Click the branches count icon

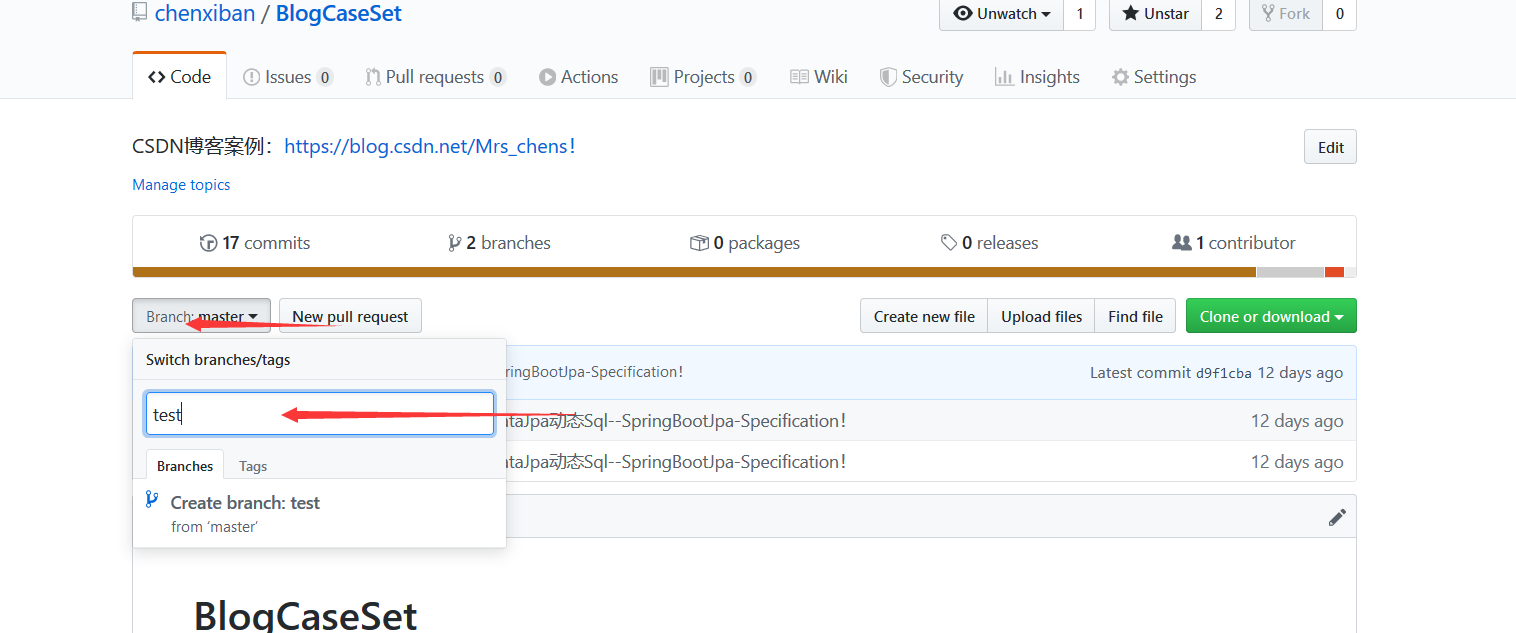pyautogui.click(x=454, y=243)
